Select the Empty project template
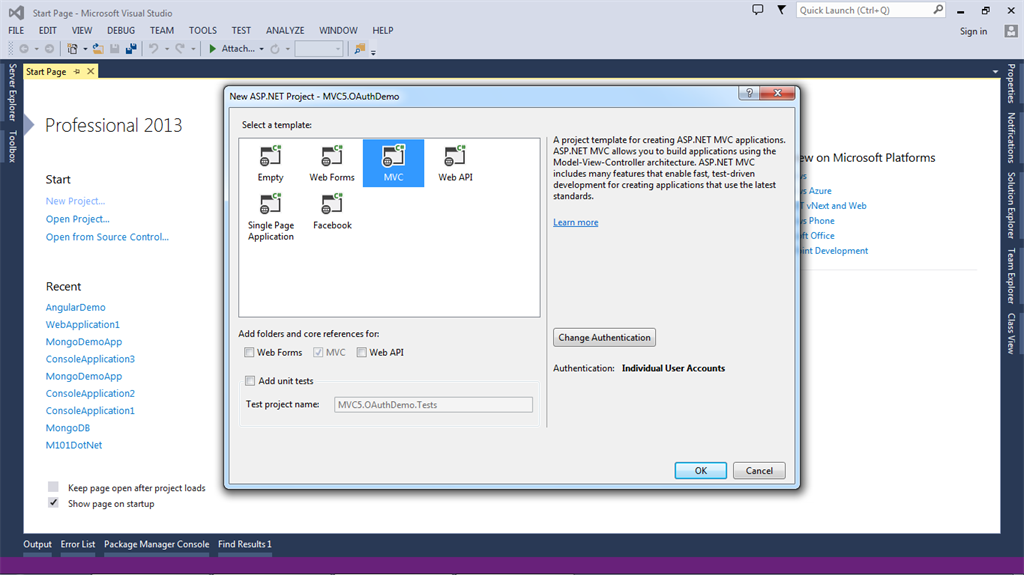Viewport: 1024px width, 575px height. coord(270,163)
